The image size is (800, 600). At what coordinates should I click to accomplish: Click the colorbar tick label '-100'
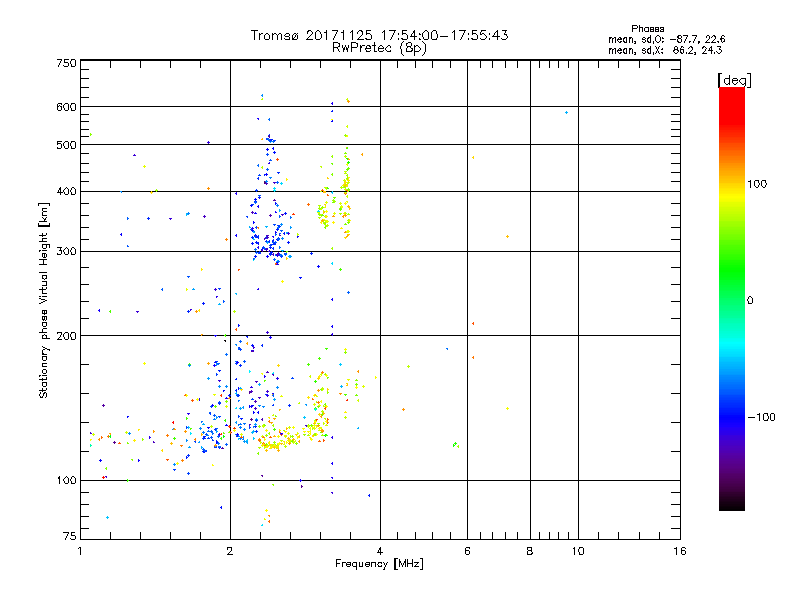761,417
